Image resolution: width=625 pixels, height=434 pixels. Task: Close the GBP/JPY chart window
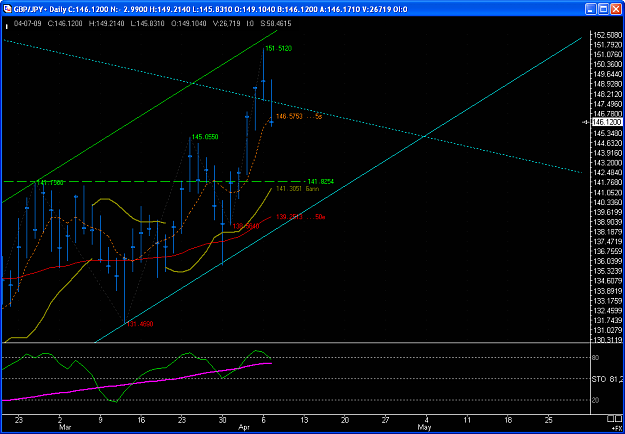point(616,9)
